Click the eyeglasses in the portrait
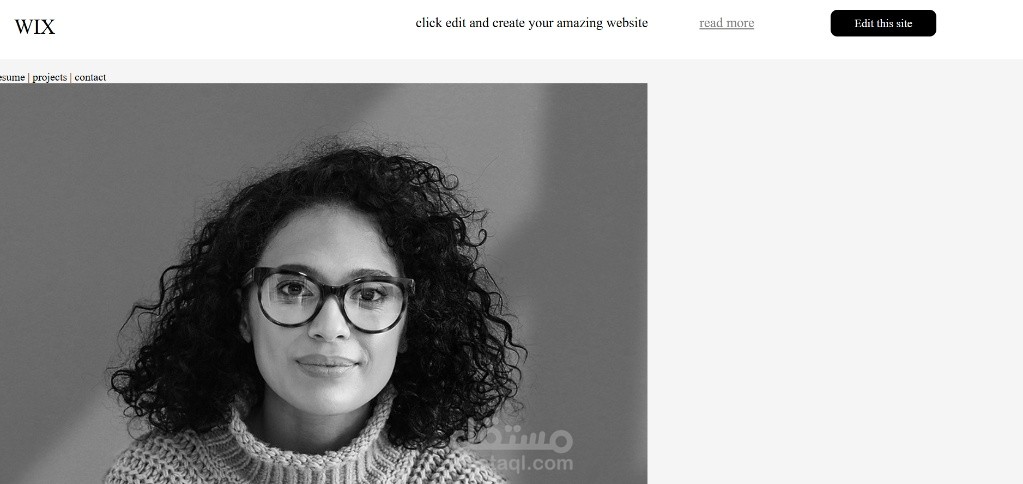This screenshot has width=1023, height=484. pos(329,299)
